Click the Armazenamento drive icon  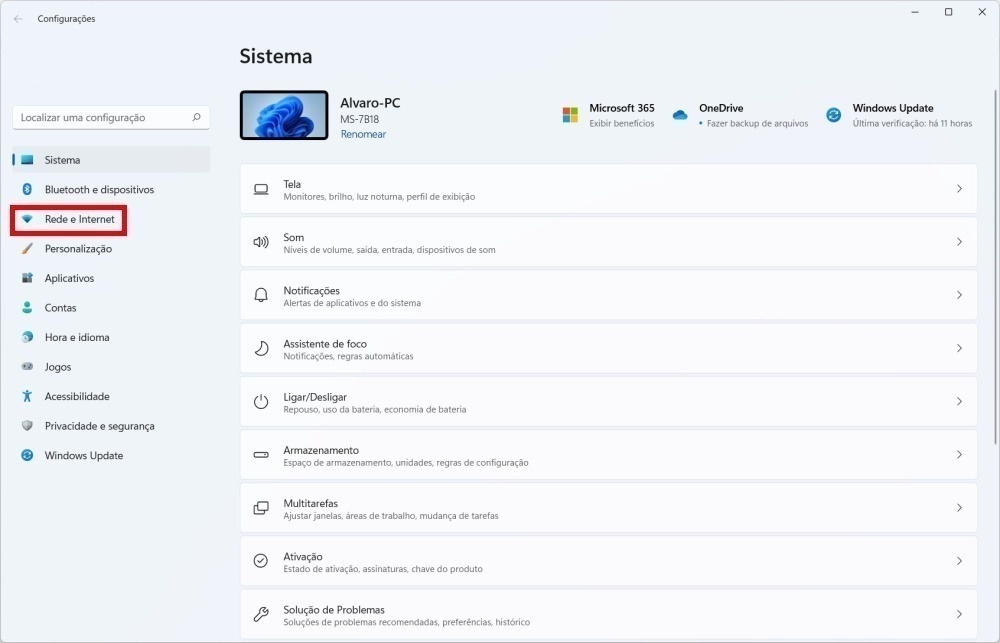pyautogui.click(x=261, y=455)
